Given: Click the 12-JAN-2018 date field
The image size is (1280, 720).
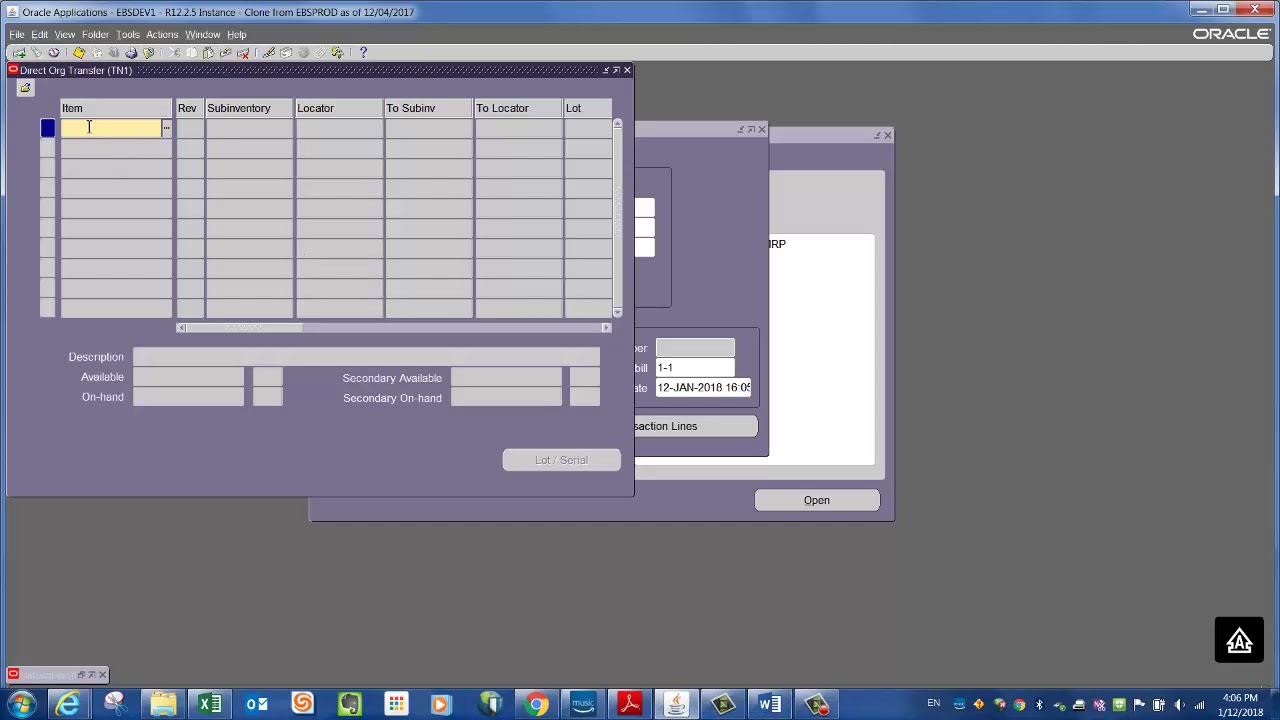Looking at the screenshot, I should (703, 388).
